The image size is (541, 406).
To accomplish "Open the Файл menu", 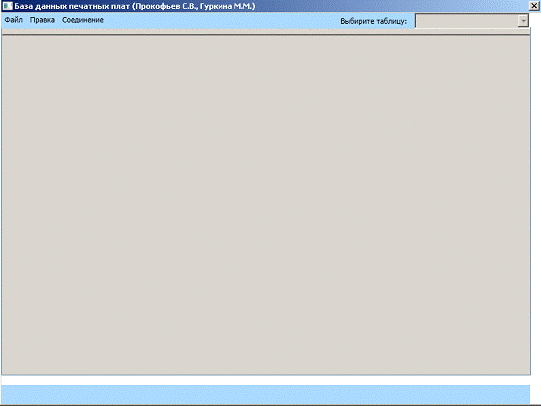I will coord(13,20).
